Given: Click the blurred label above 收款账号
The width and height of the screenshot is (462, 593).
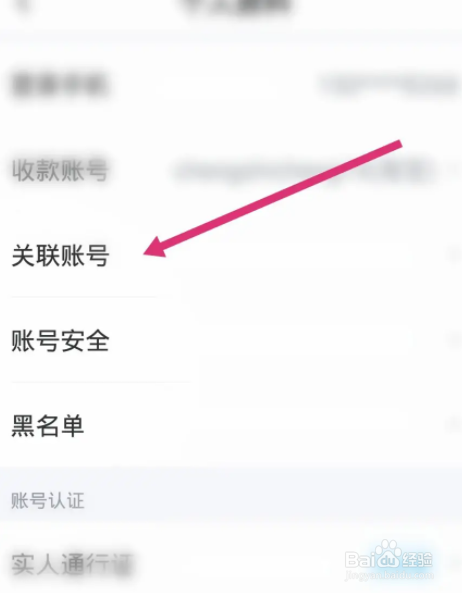Looking at the screenshot, I should click(x=60, y=85).
